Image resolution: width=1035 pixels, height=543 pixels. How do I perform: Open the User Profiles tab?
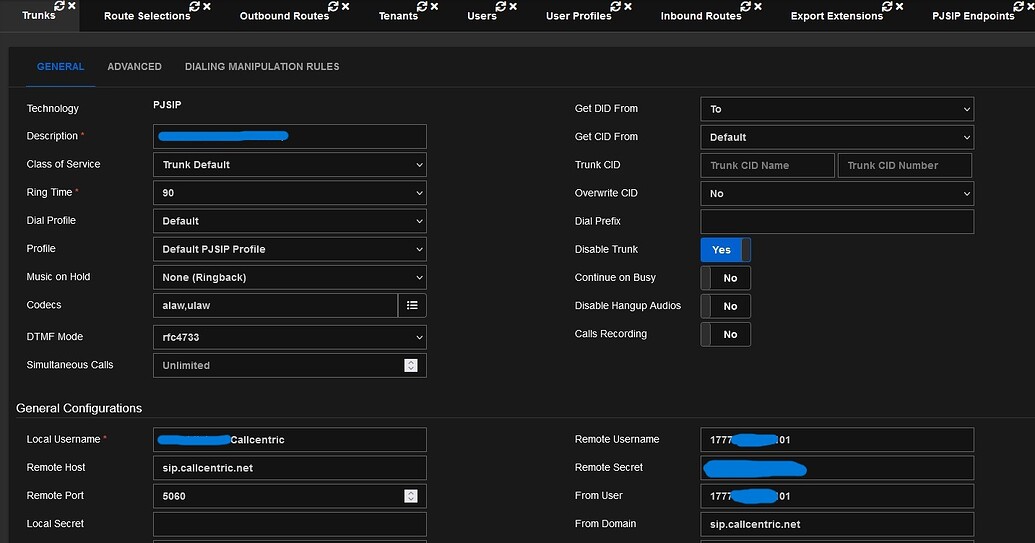[579, 16]
